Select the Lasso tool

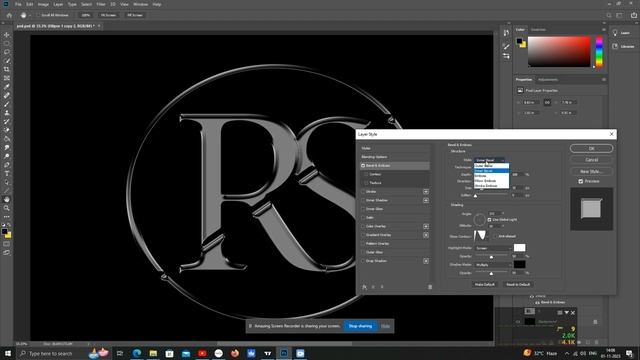tap(7, 52)
